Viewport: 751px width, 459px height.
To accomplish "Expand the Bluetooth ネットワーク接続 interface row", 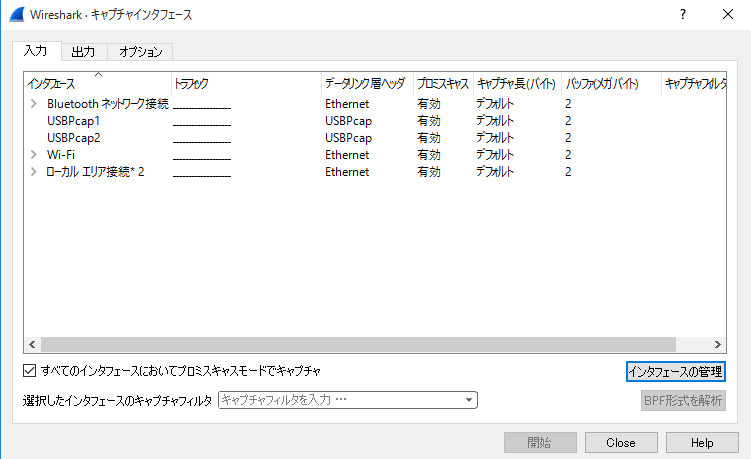I will click(x=34, y=103).
